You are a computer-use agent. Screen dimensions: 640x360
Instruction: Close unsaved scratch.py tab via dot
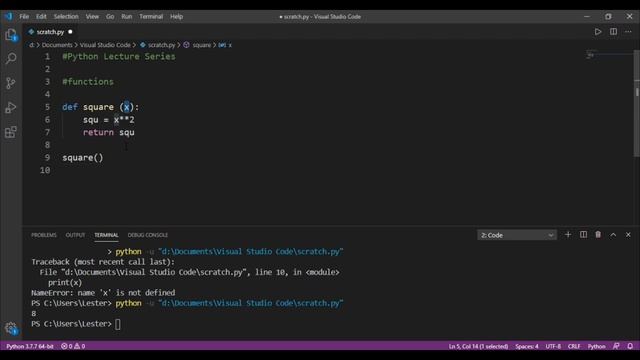(x=70, y=32)
